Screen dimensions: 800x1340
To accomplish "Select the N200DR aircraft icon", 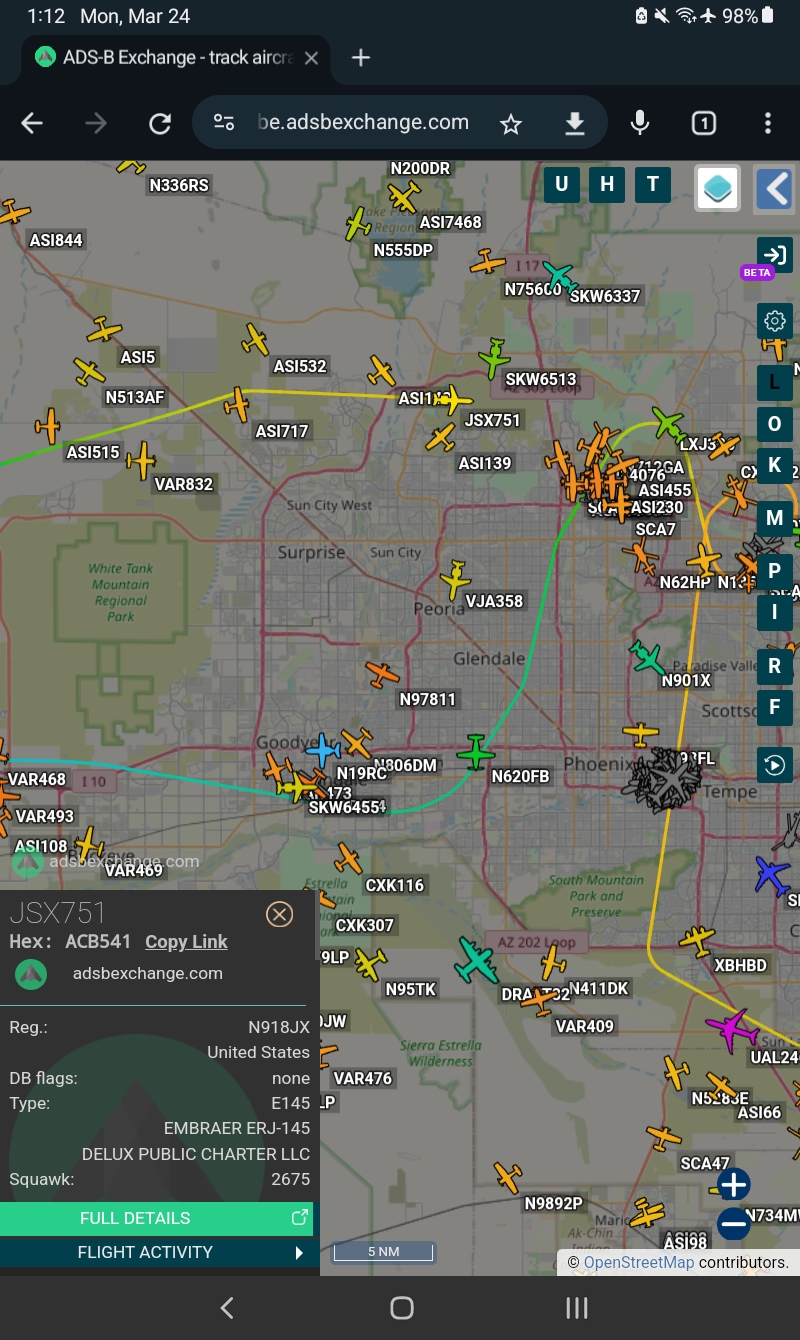I will (x=403, y=196).
